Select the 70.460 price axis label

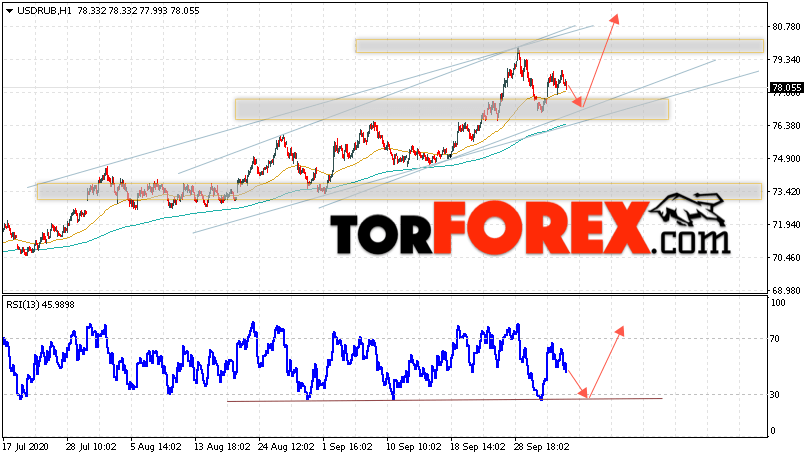click(x=786, y=258)
